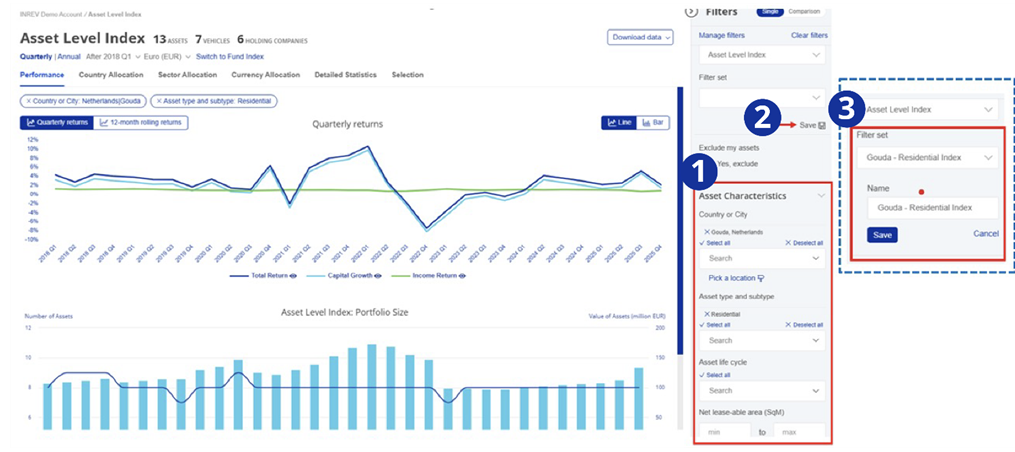The width and height of the screenshot is (1015, 452).
Task: Switch filter mode to Comparison
Action: pyautogui.click(x=803, y=11)
